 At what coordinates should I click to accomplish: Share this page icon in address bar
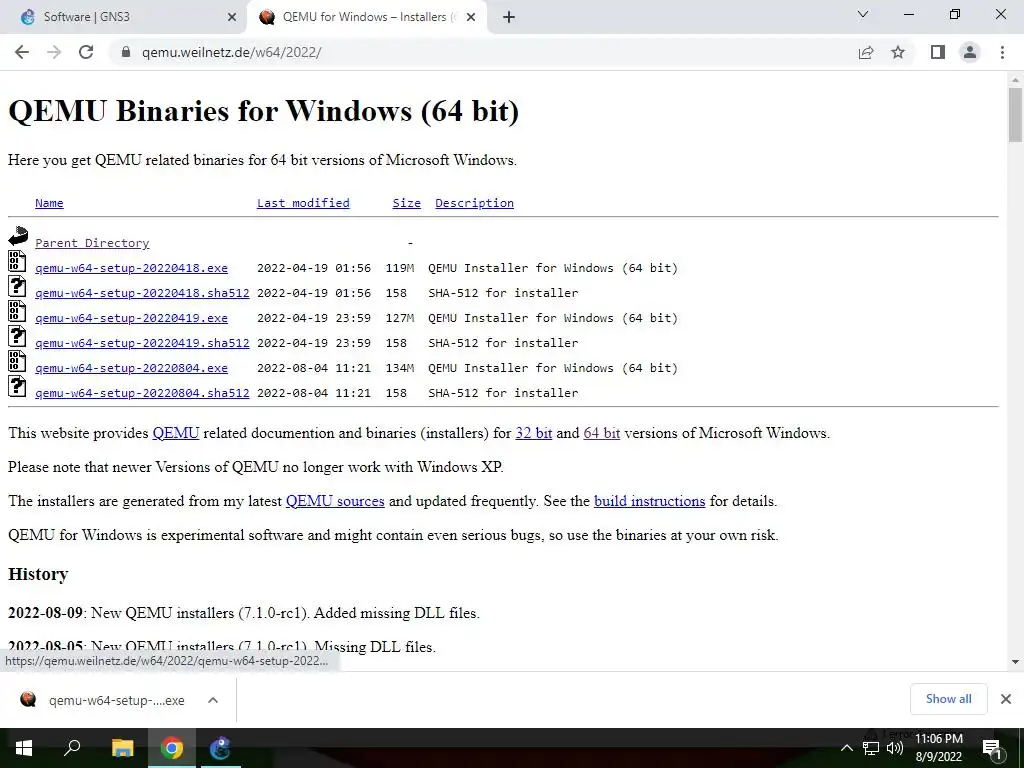[x=866, y=52]
